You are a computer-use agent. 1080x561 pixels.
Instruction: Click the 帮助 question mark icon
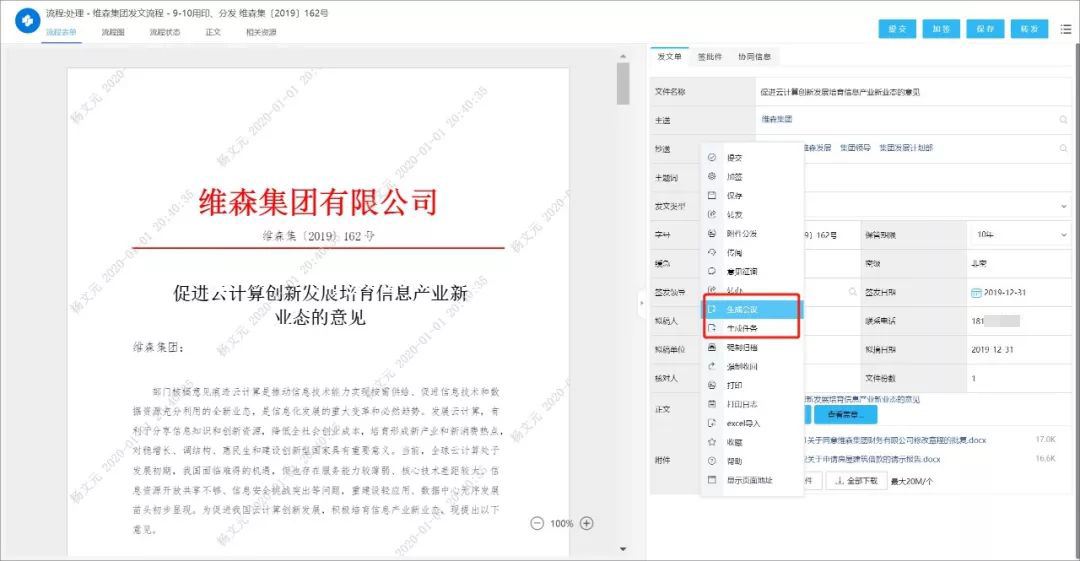tap(712, 461)
